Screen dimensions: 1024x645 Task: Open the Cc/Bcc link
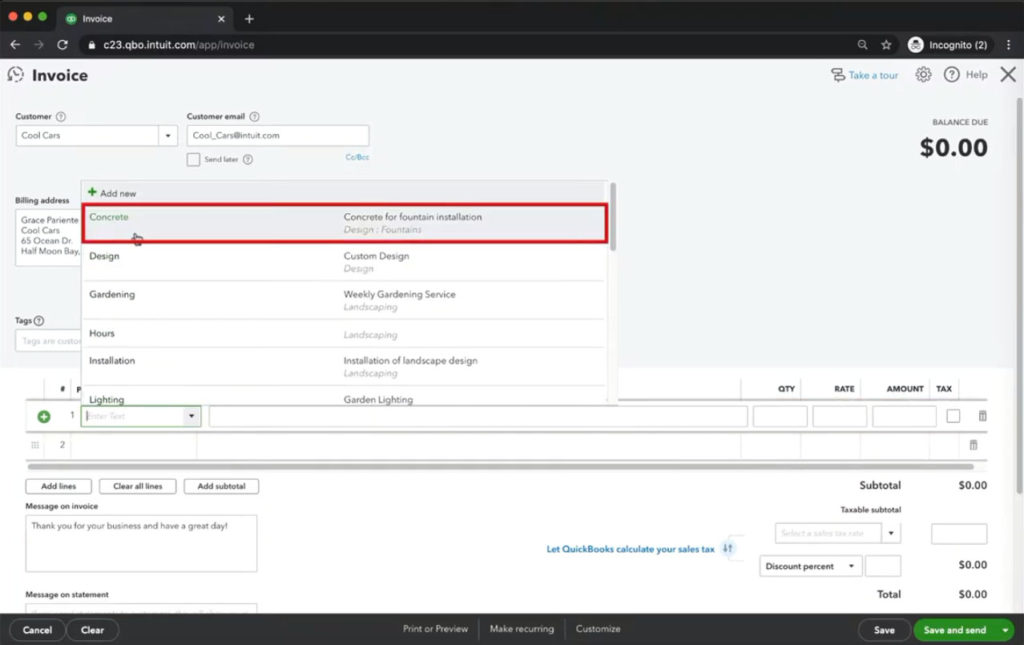[x=357, y=157]
